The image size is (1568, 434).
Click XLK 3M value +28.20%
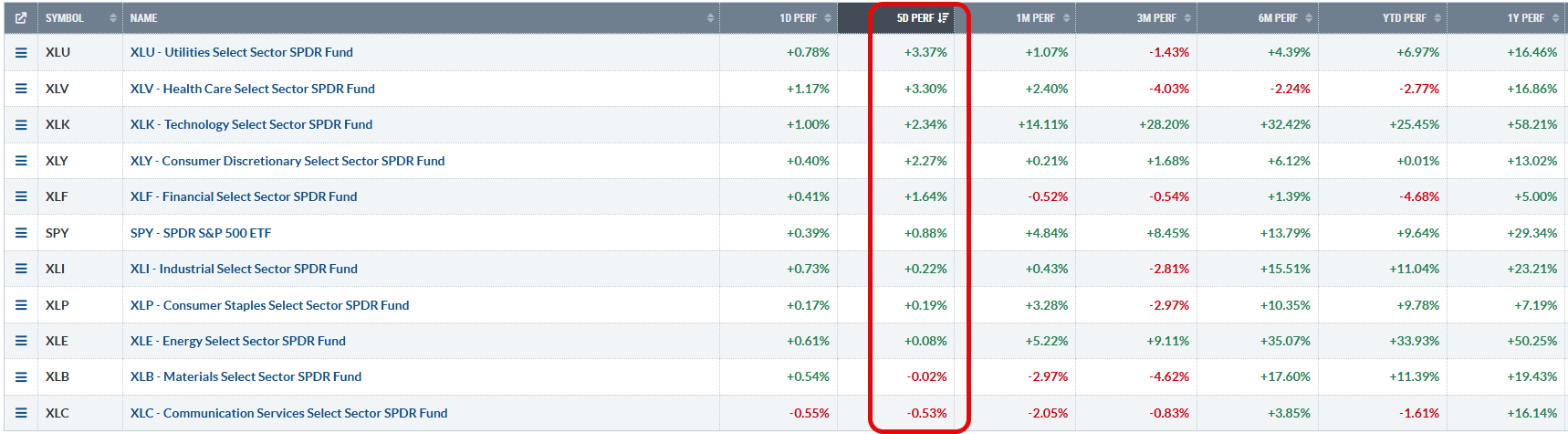(1164, 124)
